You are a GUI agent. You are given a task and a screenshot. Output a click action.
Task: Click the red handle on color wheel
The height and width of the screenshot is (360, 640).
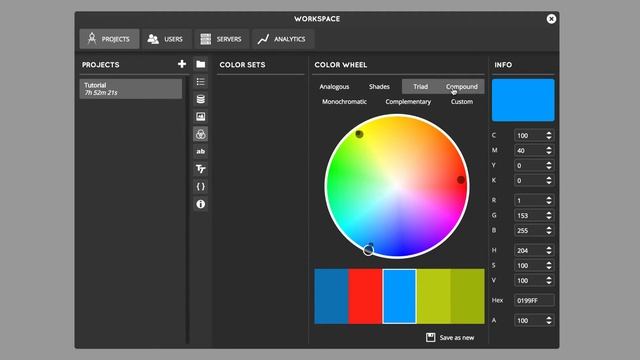pos(461,180)
